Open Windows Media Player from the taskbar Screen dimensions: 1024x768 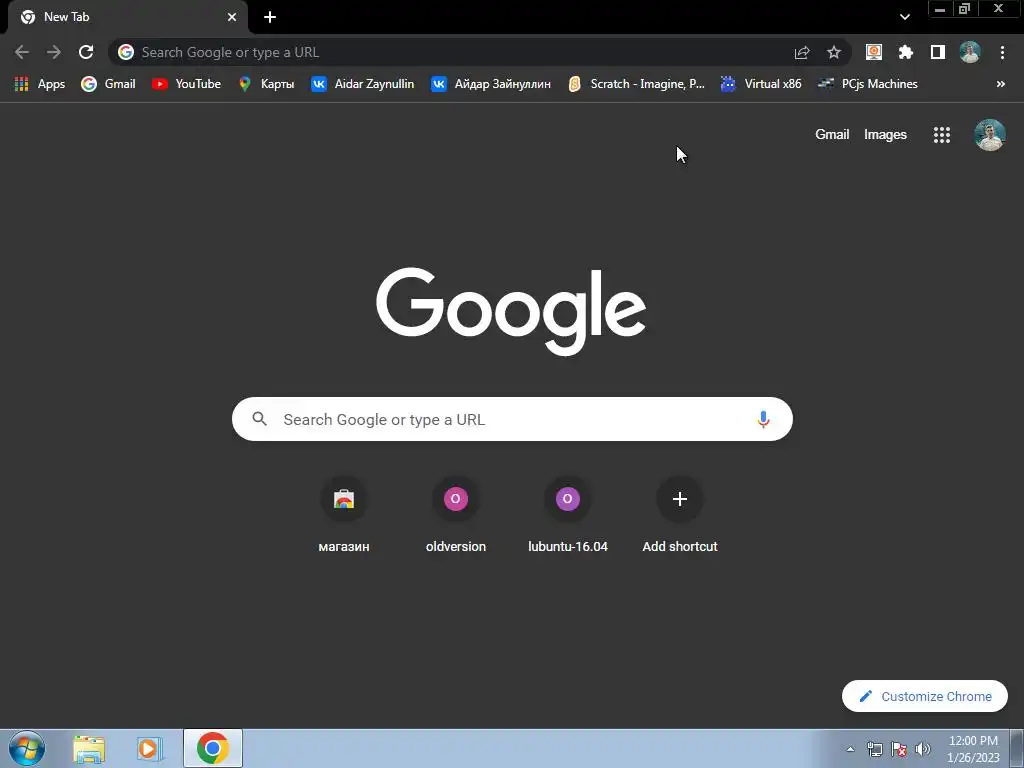150,749
